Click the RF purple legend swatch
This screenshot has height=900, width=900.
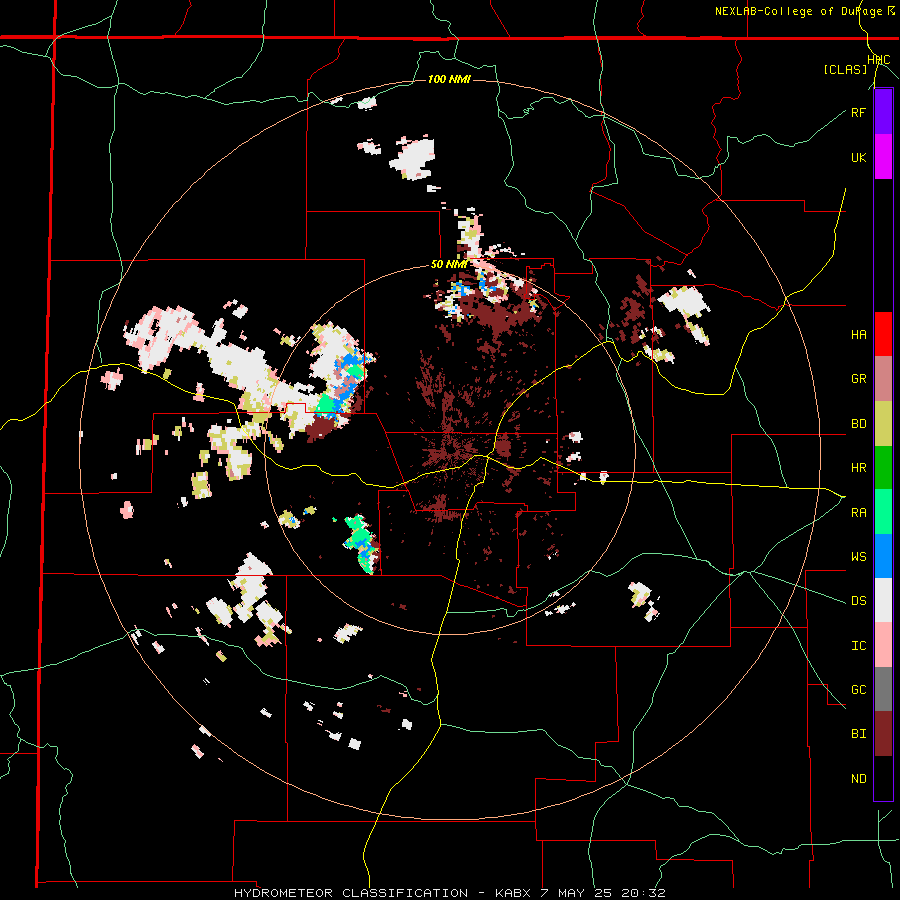(883, 112)
